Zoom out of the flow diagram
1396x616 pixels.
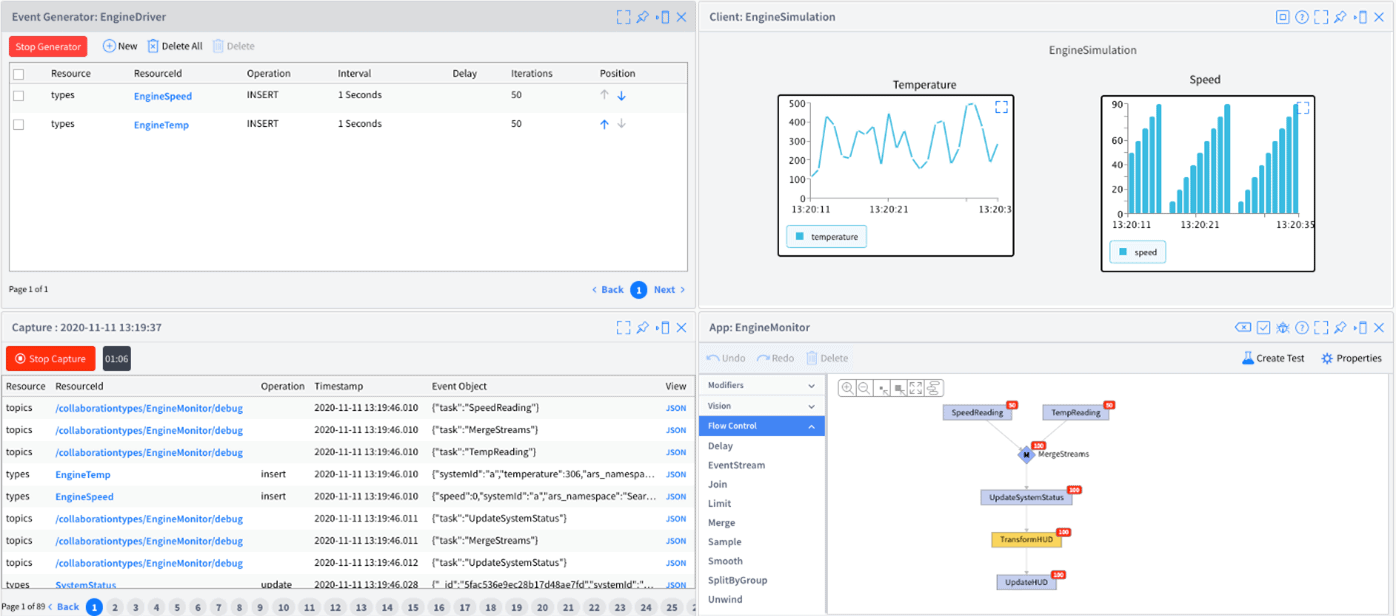point(862,388)
